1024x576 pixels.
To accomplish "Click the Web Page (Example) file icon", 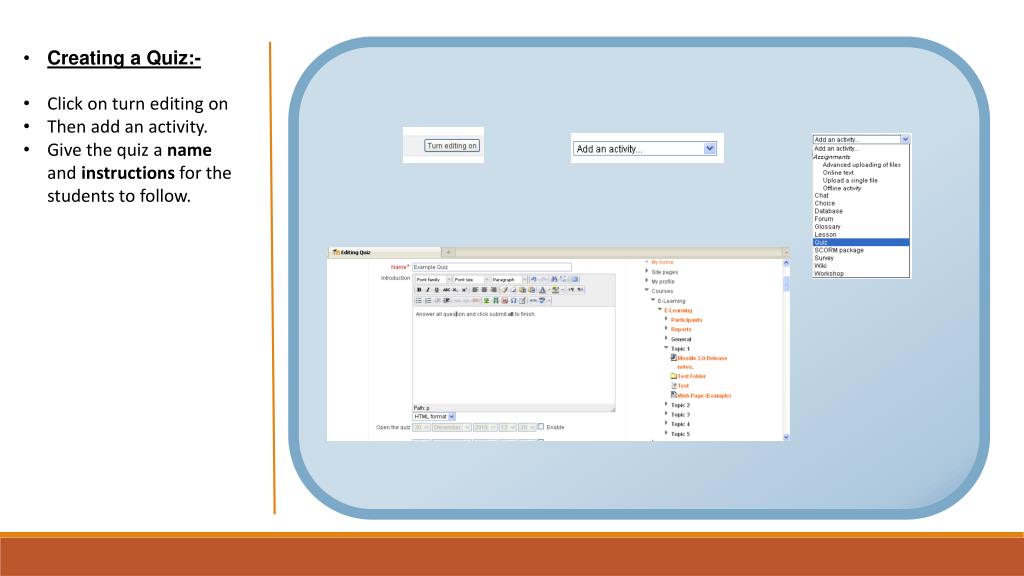I will (673, 395).
